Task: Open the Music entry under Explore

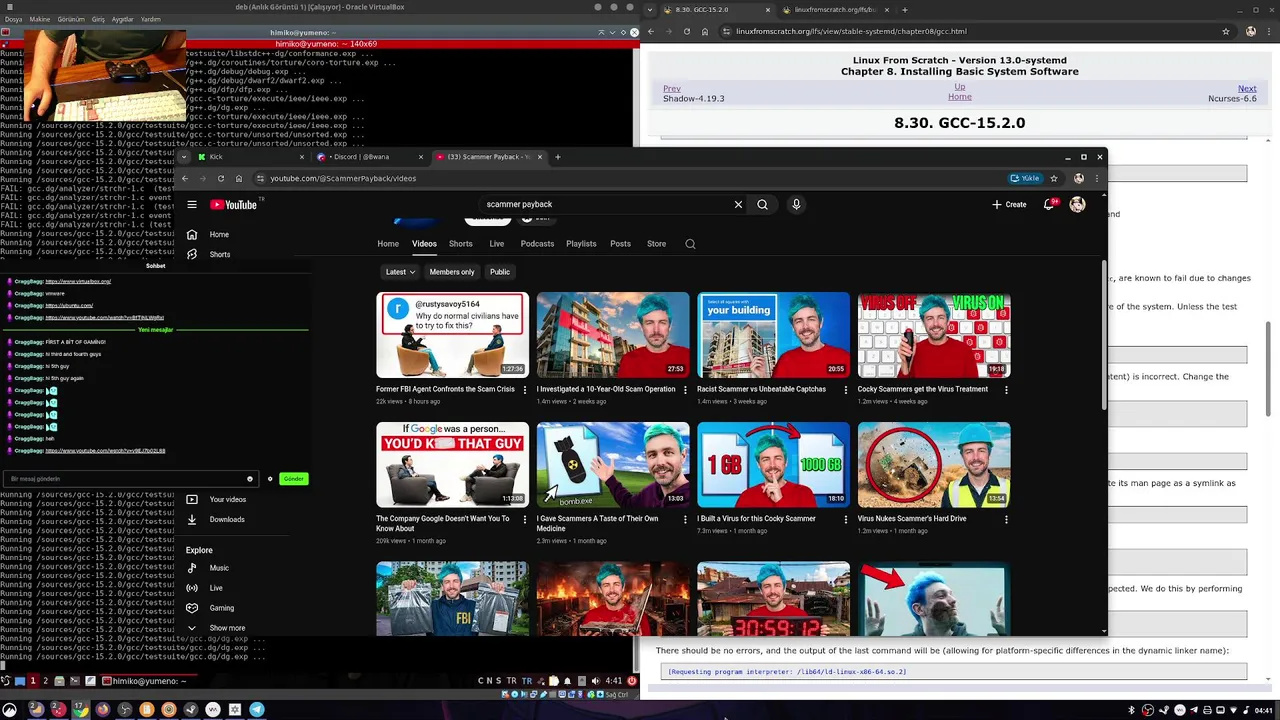Action: click(x=219, y=568)
